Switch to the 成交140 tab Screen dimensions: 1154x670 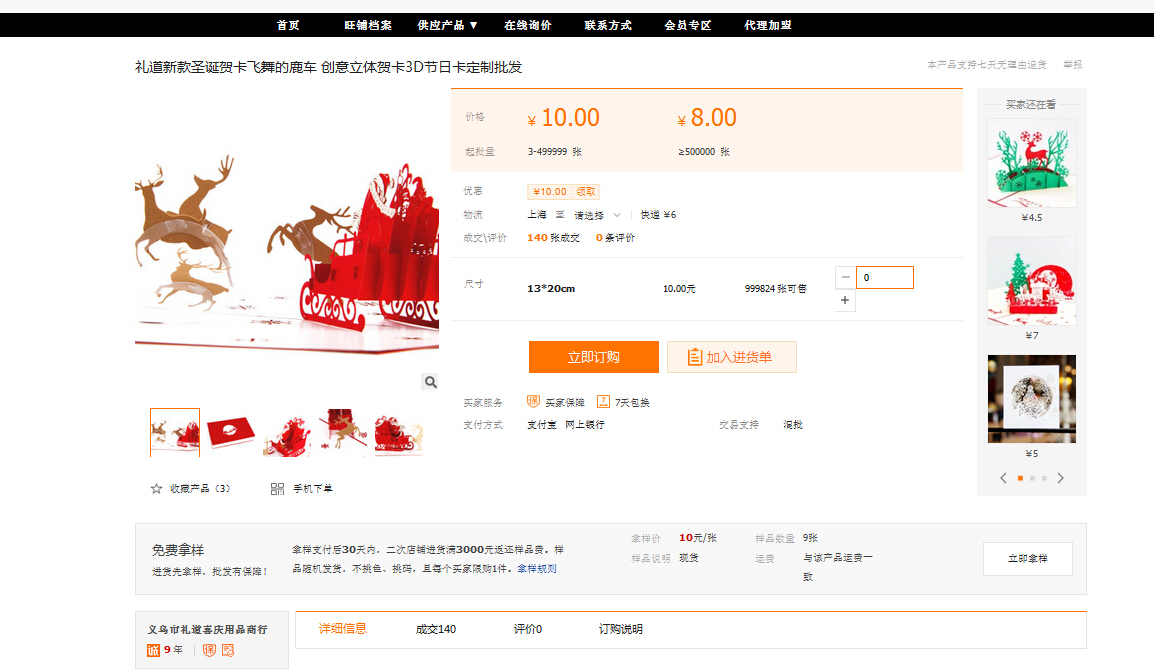coord(436,629)
